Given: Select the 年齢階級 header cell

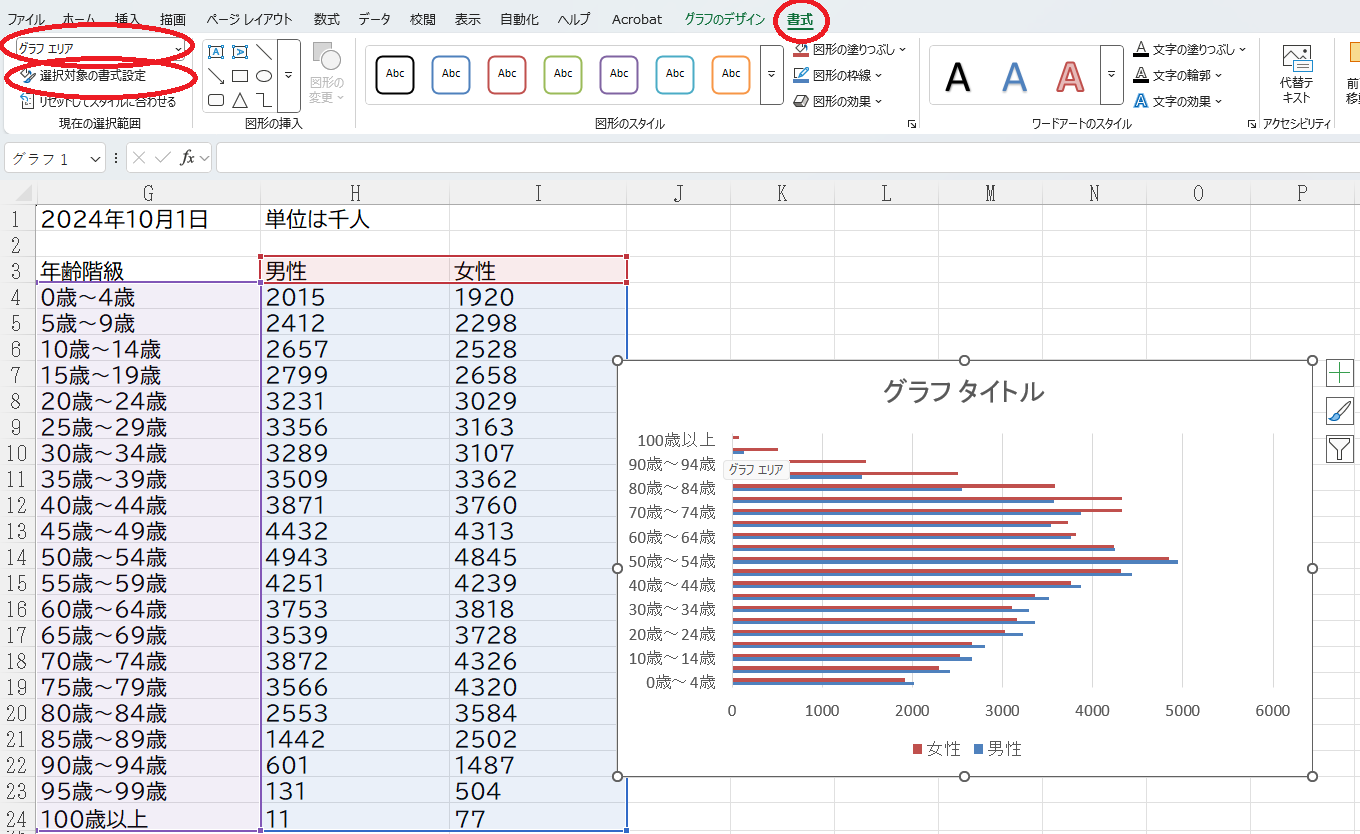Looking at the screenshot, I should [x=148, y=271].
